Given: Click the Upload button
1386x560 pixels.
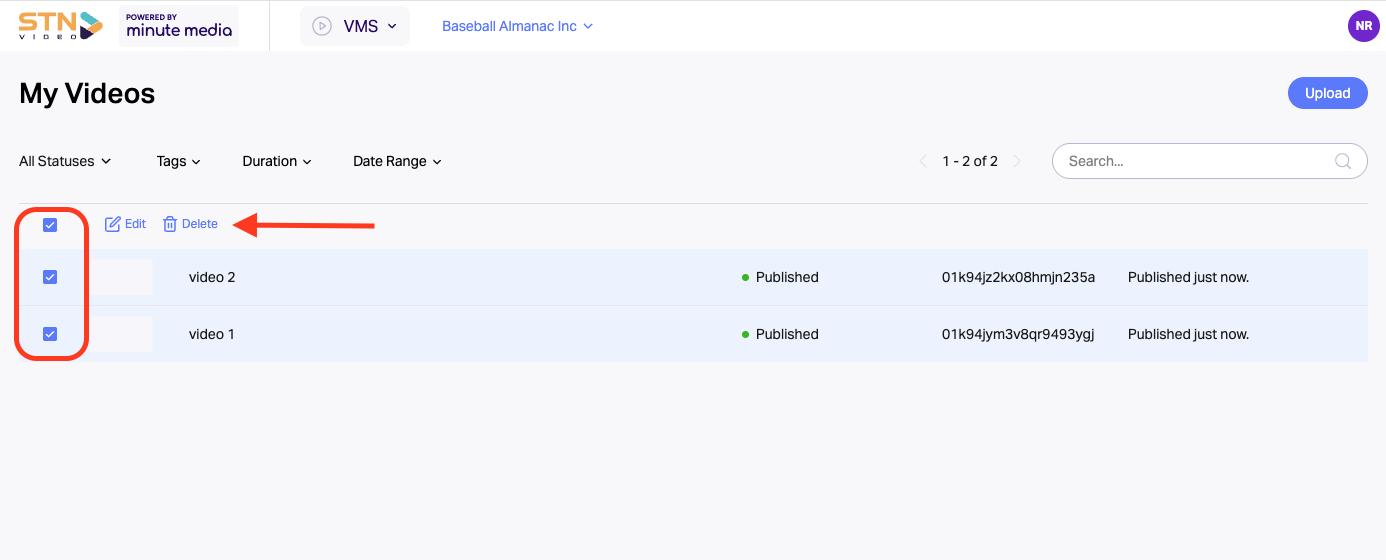Looking at the screenshot, I should [1328, 93].
